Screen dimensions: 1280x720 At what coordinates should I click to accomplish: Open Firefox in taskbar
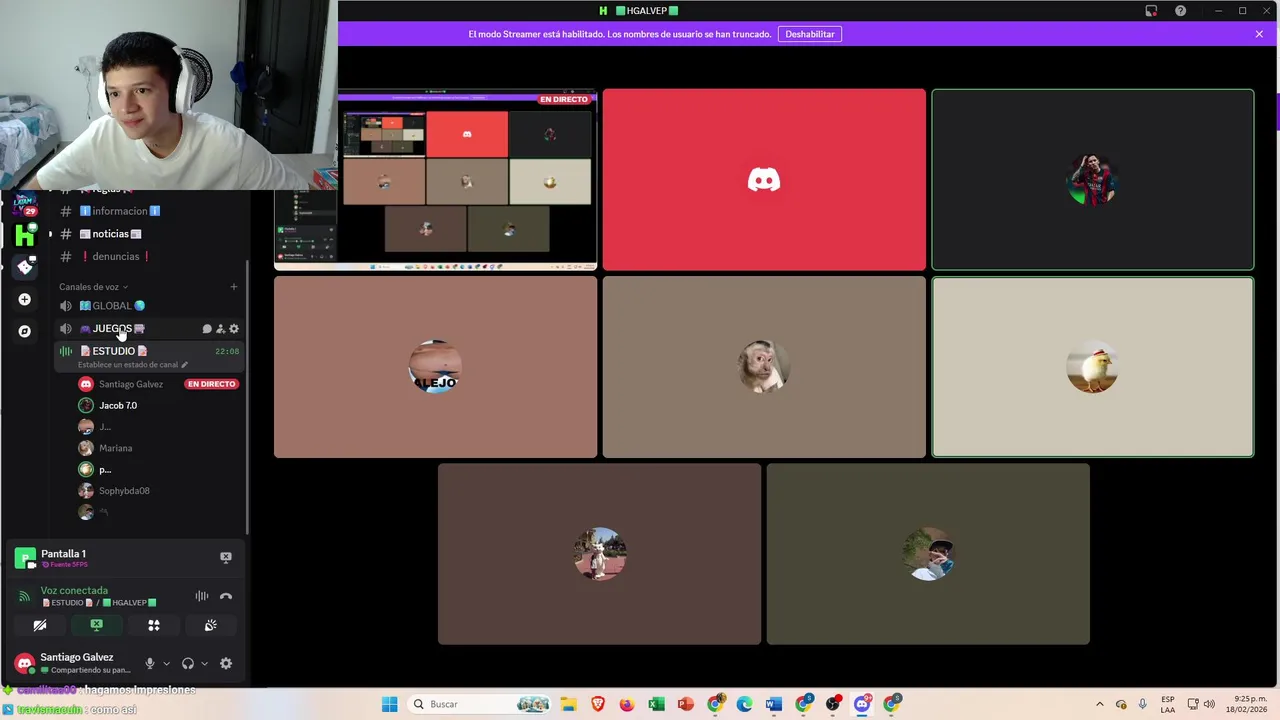click(x=627, y=704)
